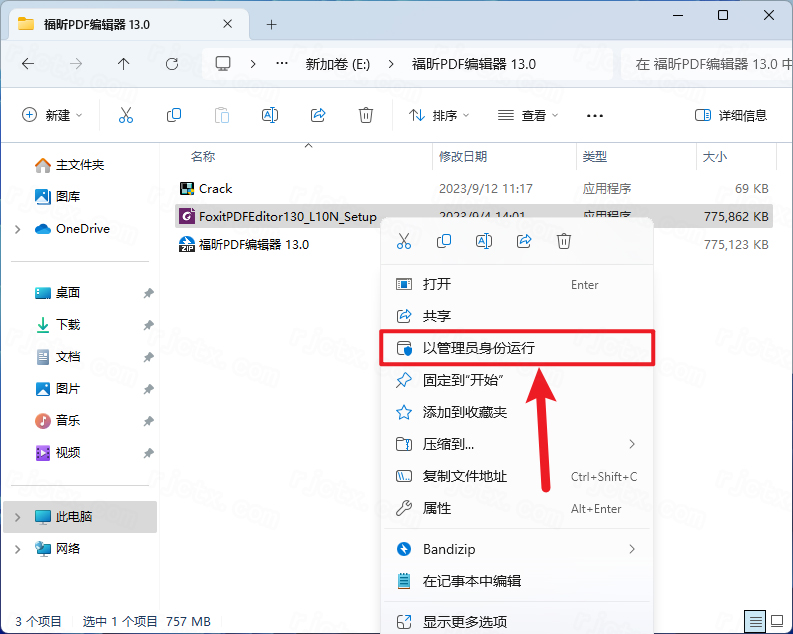This screenshot has width=793, height=634.
Task: Open the 排序 sort dropdown
Action: [x=439, y=116]
